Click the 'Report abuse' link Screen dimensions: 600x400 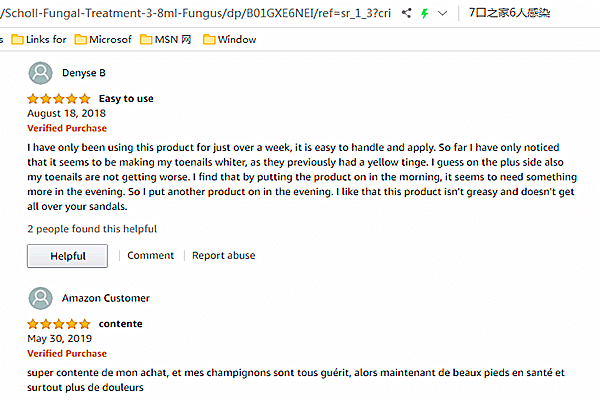pyautogui.click(x=223, y=256)
